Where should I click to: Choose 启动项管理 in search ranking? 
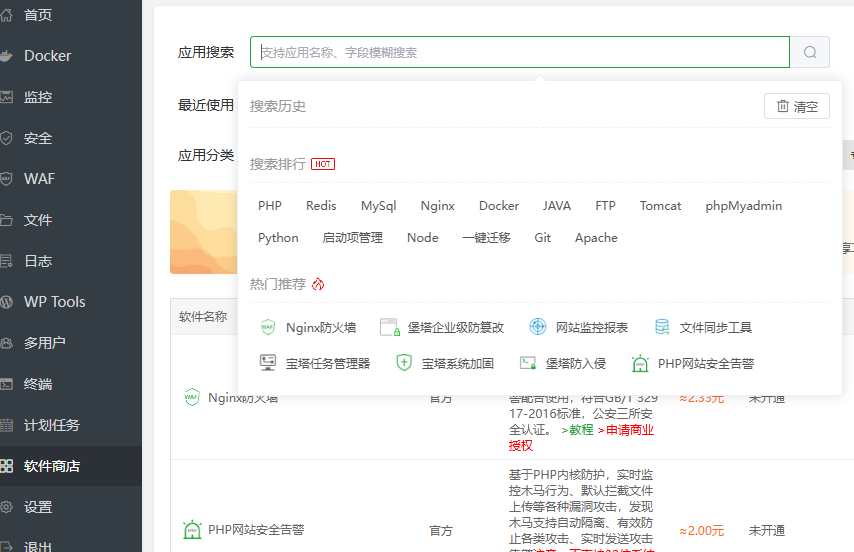352,238
